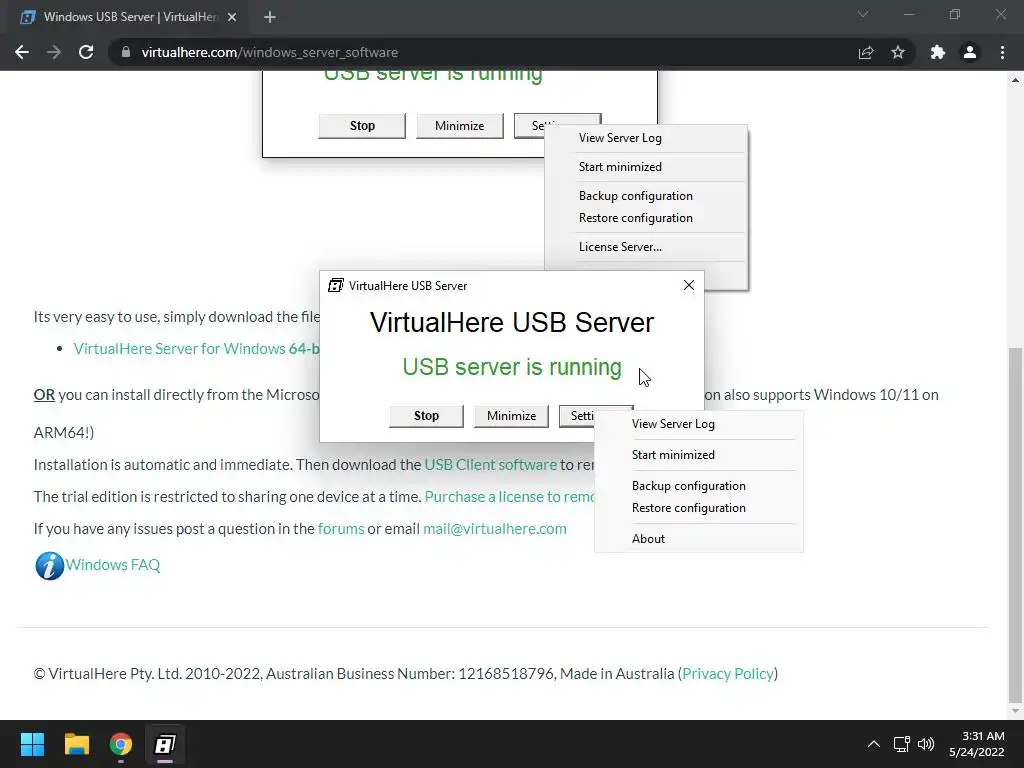Viewport: 1024px width, 768px height.
Task: Open Purchase a license link
Action: click(x=509, y=497)
